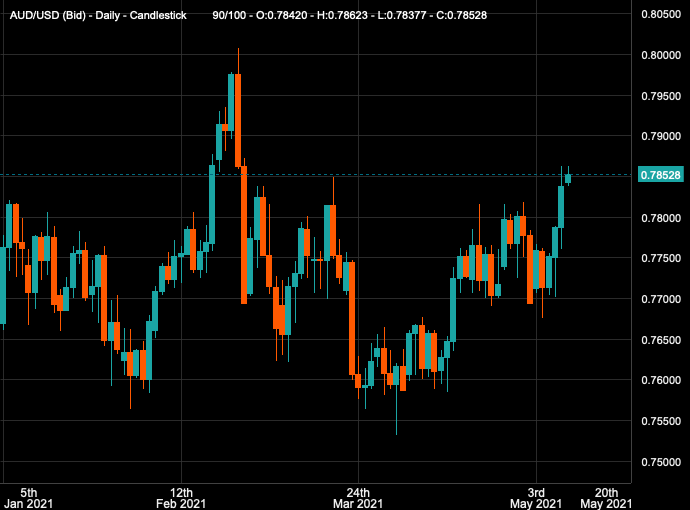Click the OHLC readout starting 90/100
The width and height of the screenshot is (690, 510).
point(350,15)
